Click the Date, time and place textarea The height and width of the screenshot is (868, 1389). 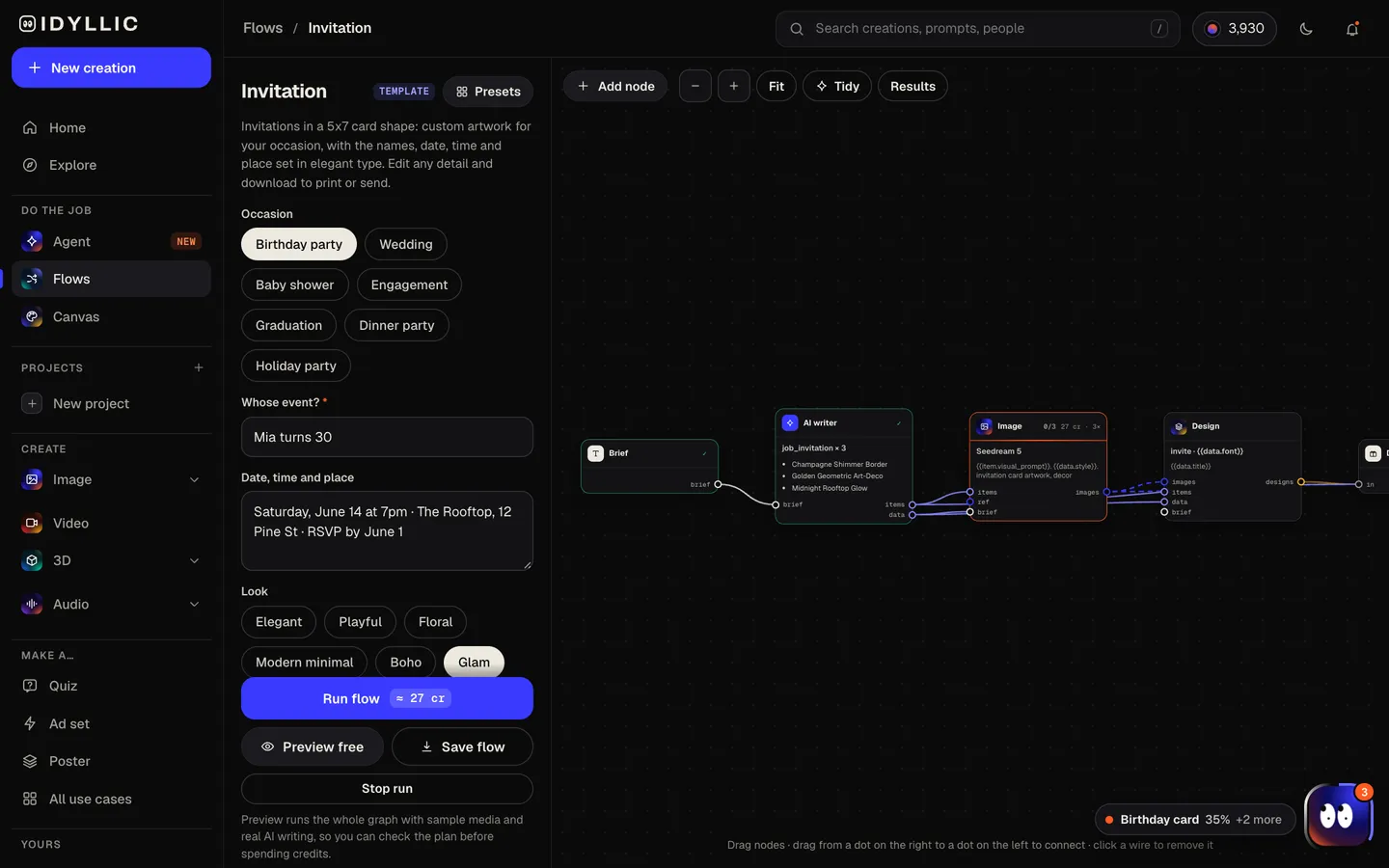[x=387, y=530]
